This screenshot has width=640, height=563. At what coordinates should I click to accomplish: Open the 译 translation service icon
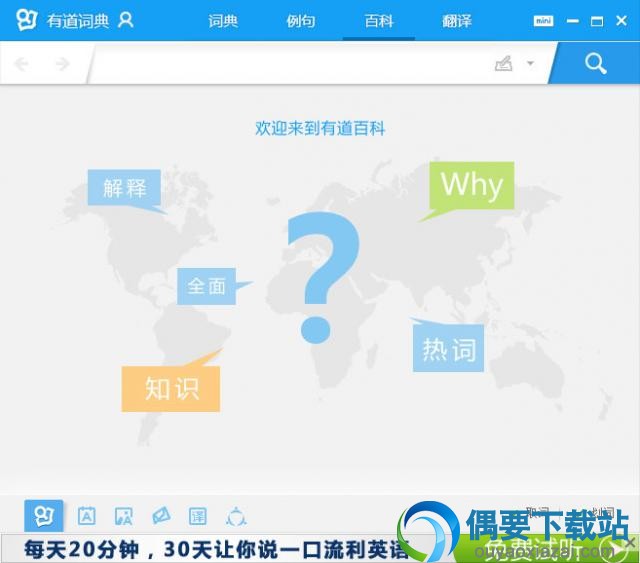point(198,516)
